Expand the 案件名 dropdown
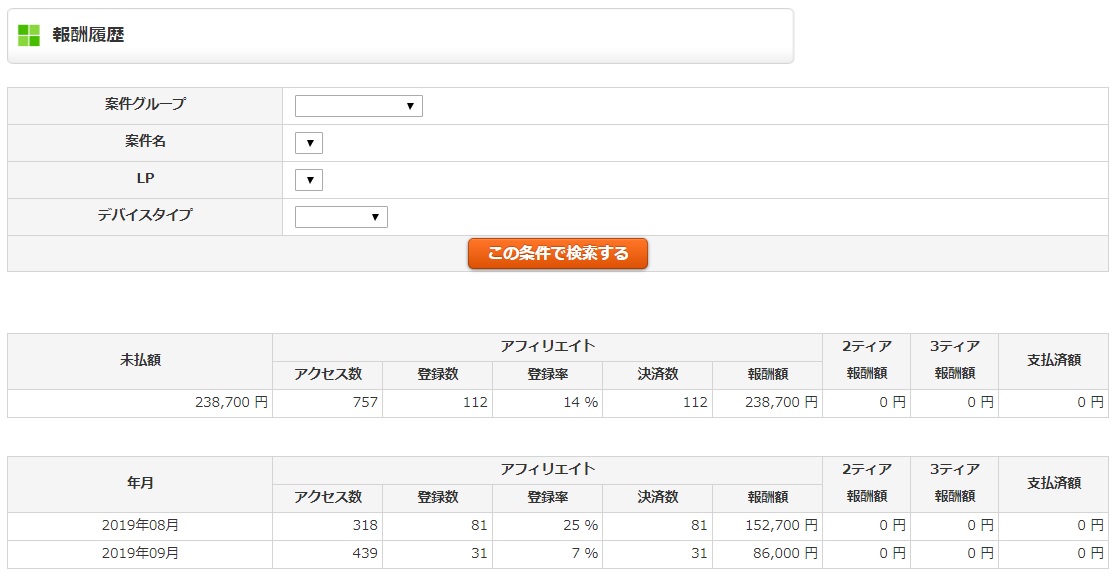This screenshot has width=1118, height=577. [x=309, y=143]
